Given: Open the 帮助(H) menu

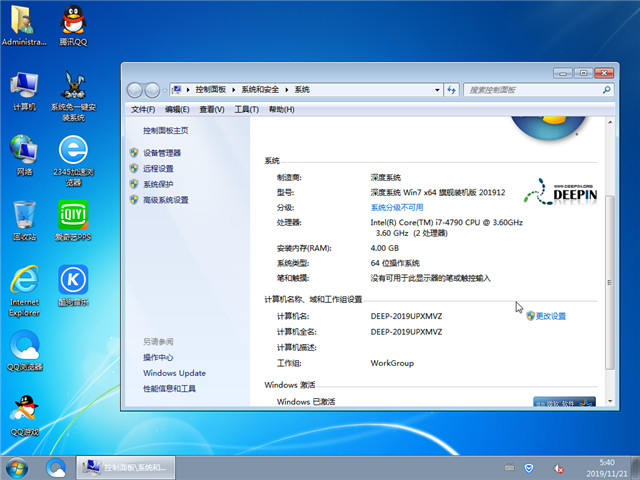Looking at the screenshot, I should coord(282,109).
